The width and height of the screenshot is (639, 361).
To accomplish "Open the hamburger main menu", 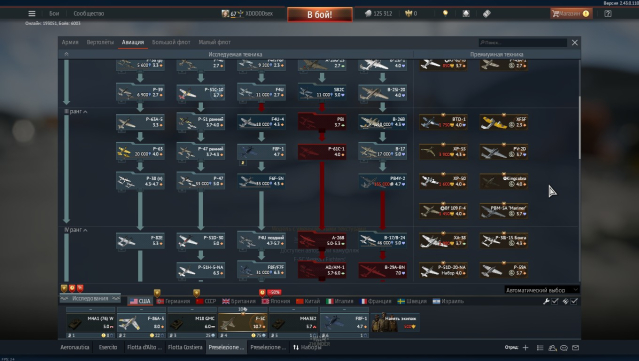I will [31, 13].
